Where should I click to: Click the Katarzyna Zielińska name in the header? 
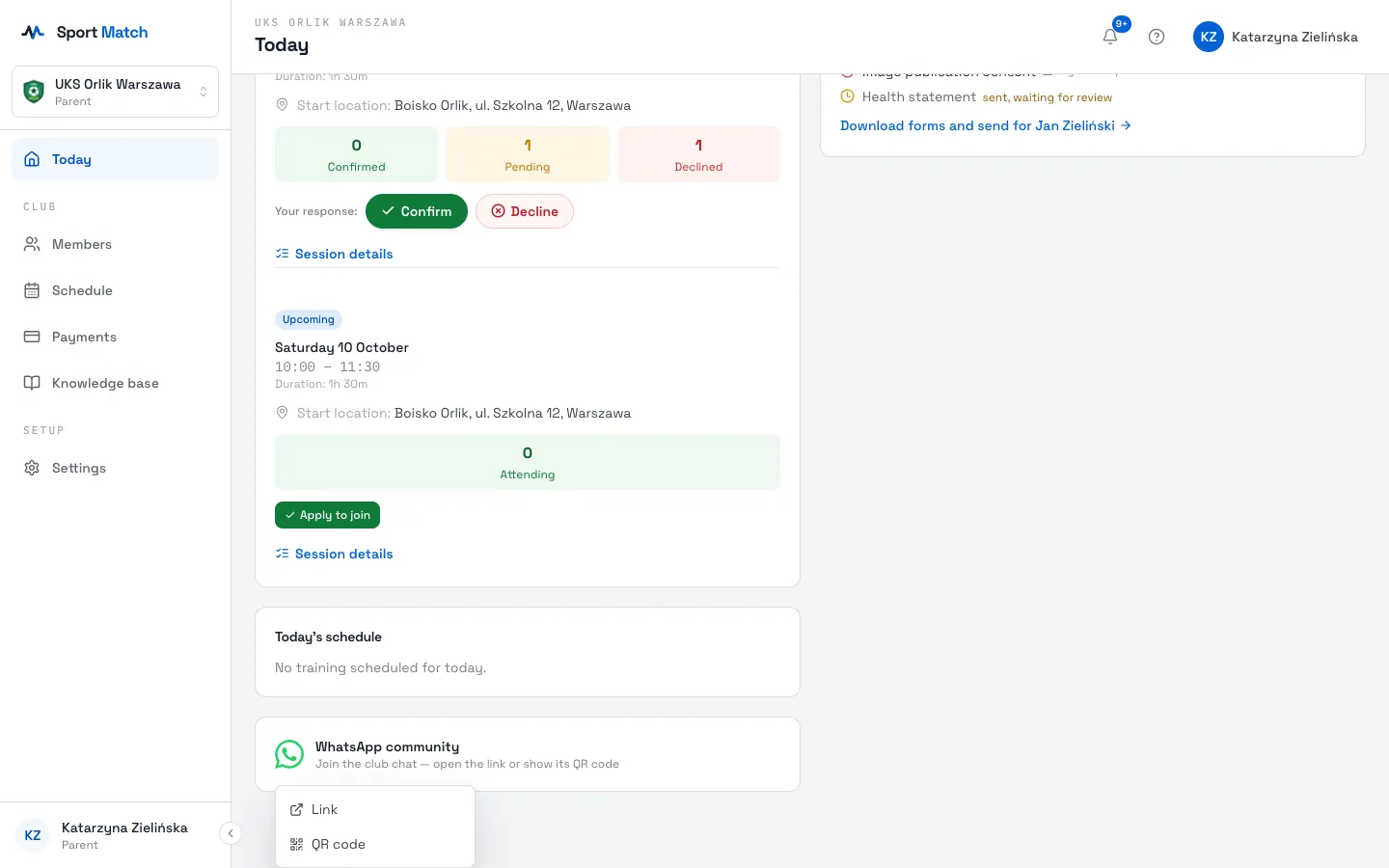coord(1294,37)
